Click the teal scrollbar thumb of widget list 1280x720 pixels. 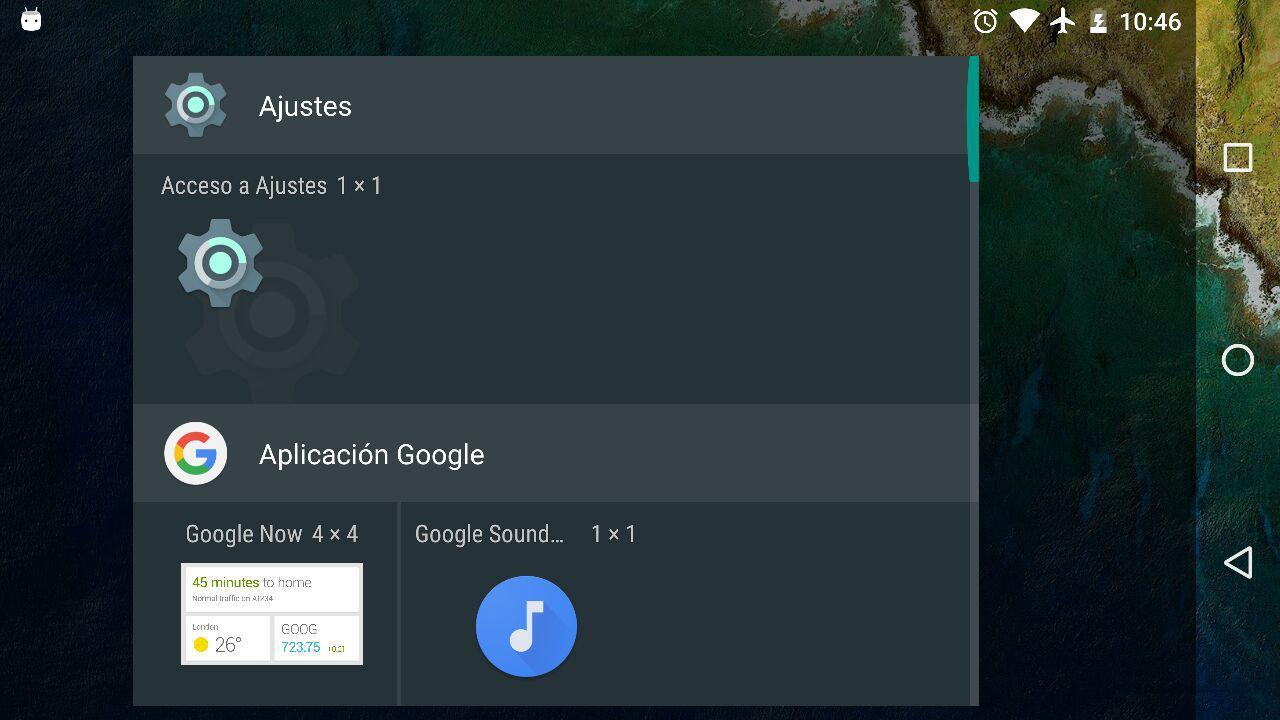click(973, 119)
